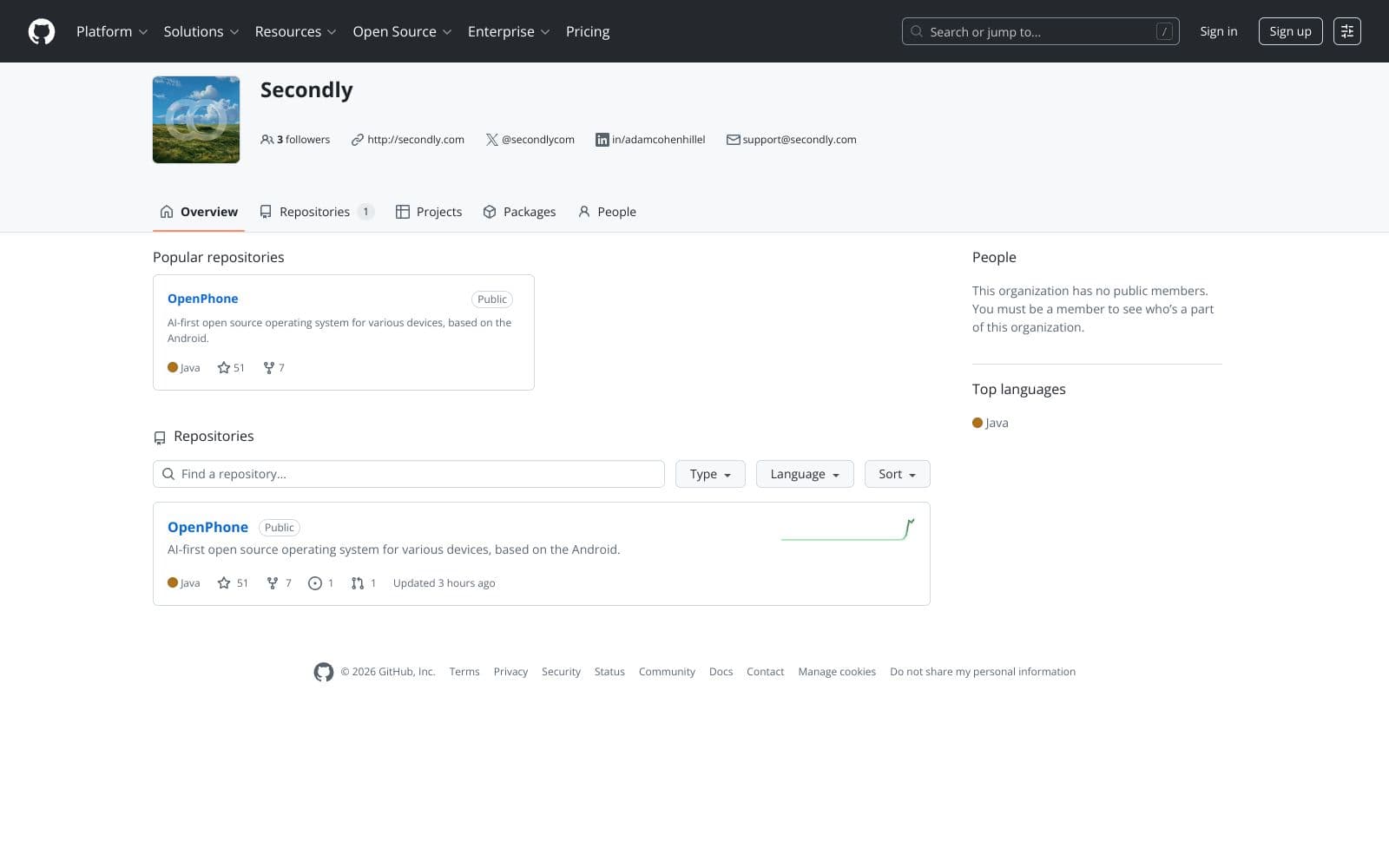
Task: Click the Top languages heading
Action: click(1019, 389)
